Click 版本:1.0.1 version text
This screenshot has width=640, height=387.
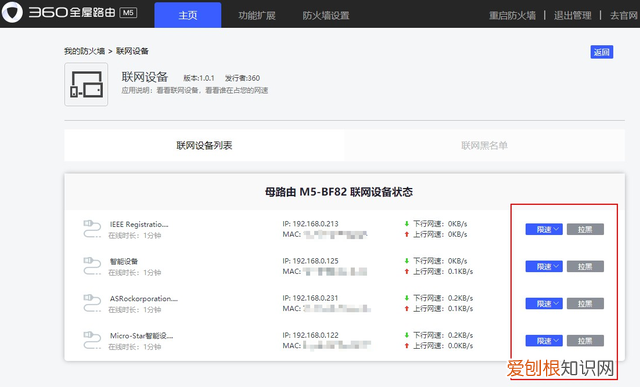[x=199, y=78]
